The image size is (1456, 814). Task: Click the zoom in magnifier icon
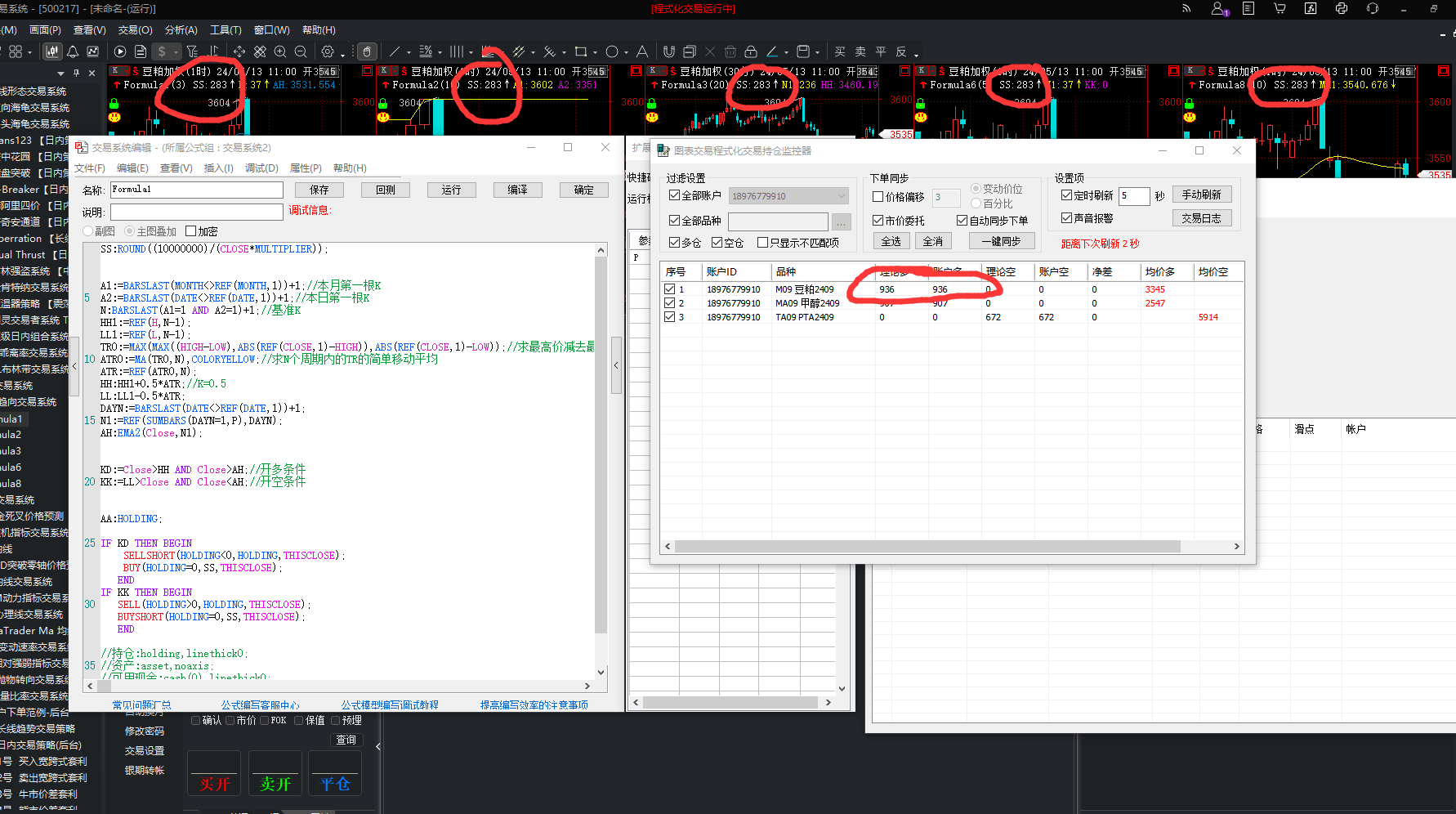pos(280,51)
